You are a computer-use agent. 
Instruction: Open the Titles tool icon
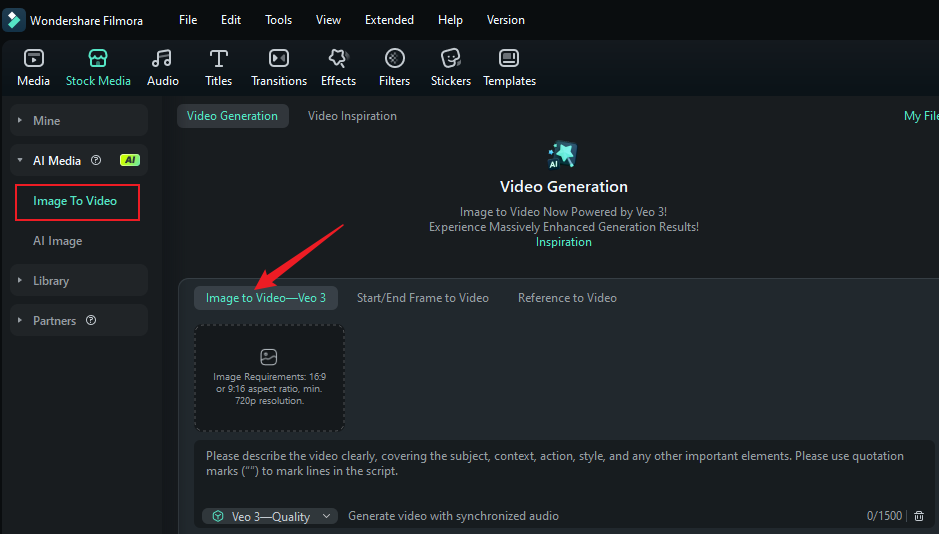tap(219, 58)
